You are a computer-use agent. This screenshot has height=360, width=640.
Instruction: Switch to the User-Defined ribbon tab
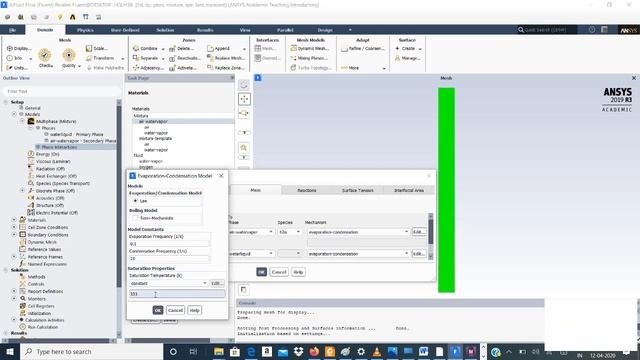[x=125, y=30]
